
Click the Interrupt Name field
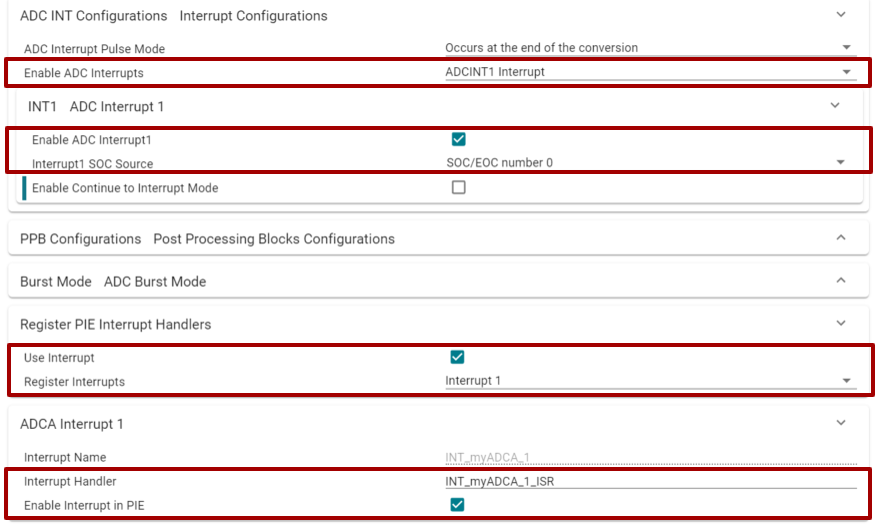(x=649, y=458)
